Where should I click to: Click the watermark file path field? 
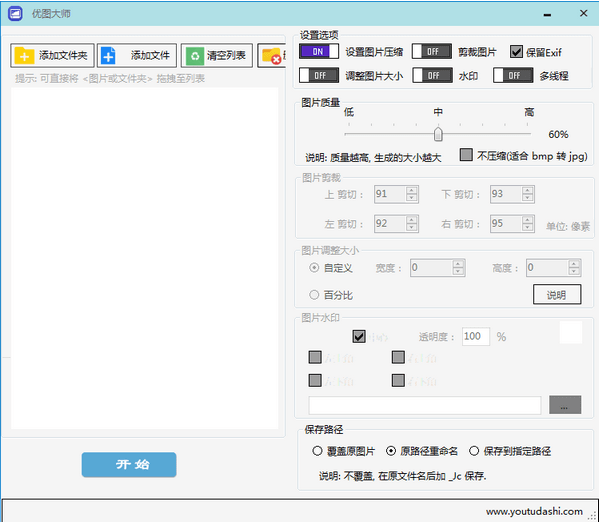(x=424, y=405)
